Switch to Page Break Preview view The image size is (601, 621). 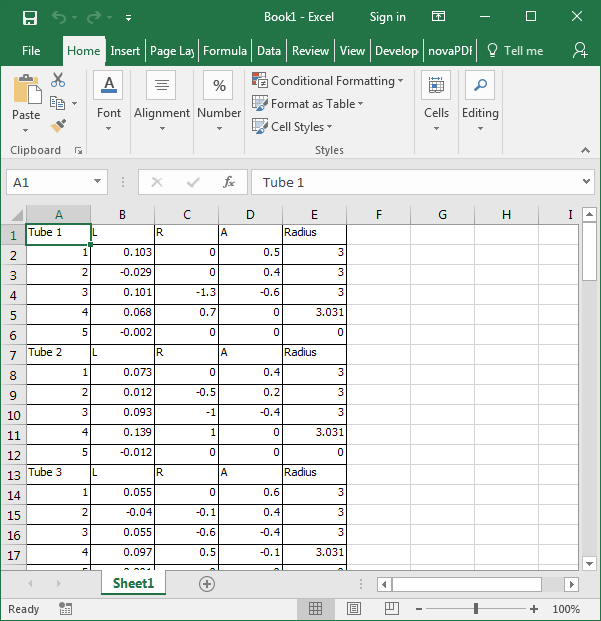coord(391,608)
